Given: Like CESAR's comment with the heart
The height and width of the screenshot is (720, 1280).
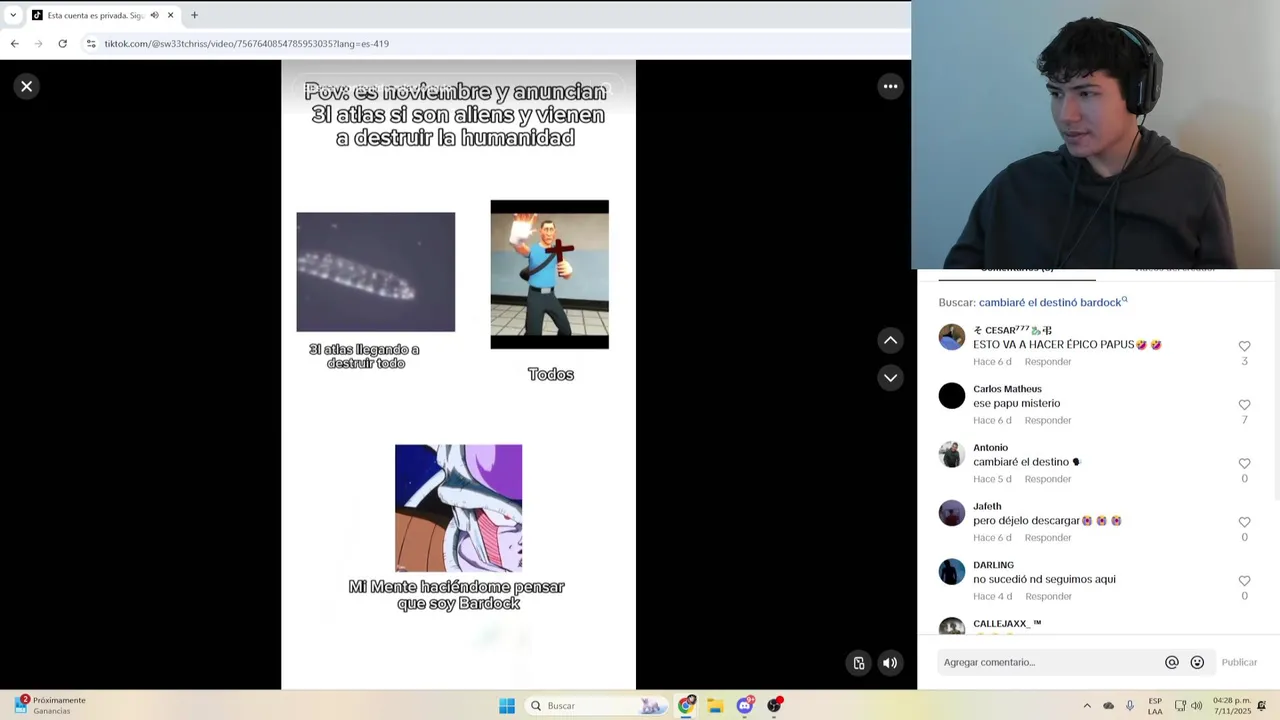Looking at the screenshot, I should 1244,346.
